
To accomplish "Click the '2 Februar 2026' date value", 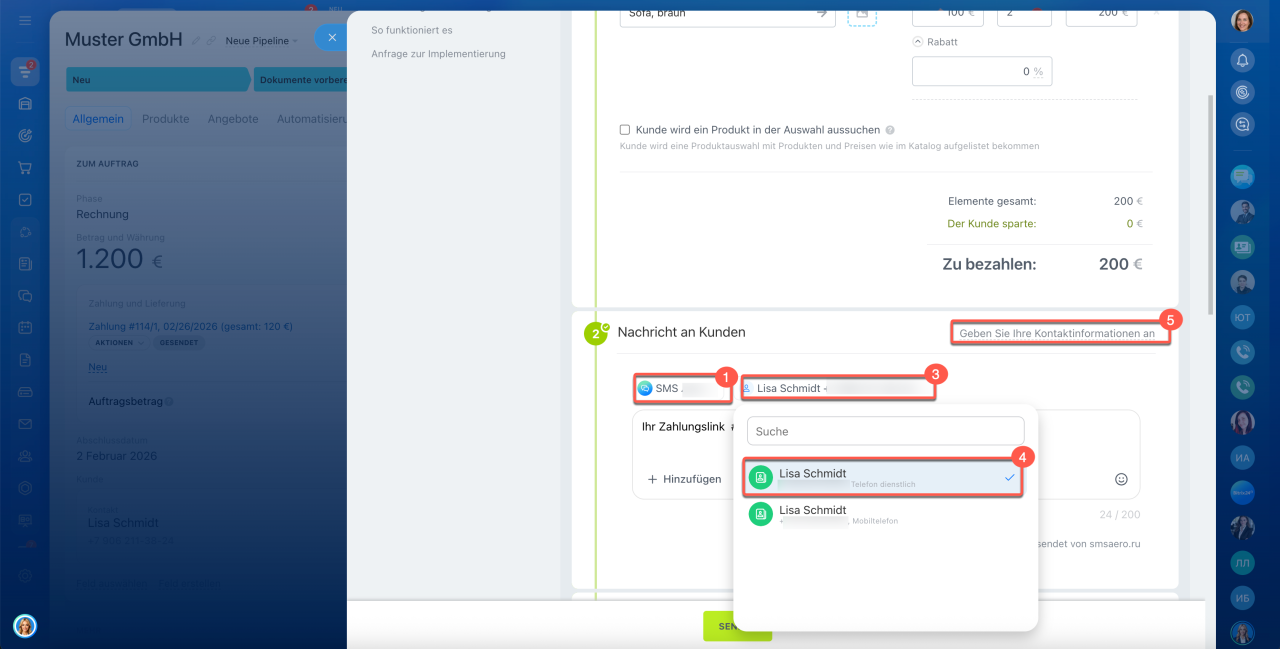I will [x=118, y=456].
